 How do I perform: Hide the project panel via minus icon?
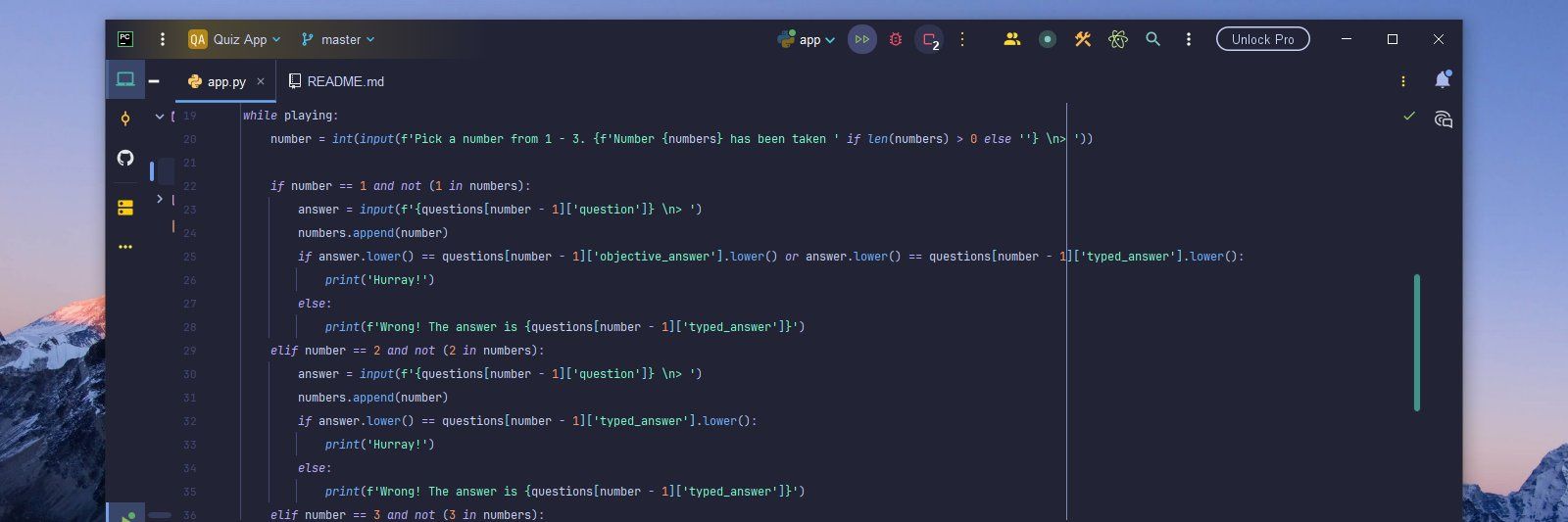(x=154, y=81)
